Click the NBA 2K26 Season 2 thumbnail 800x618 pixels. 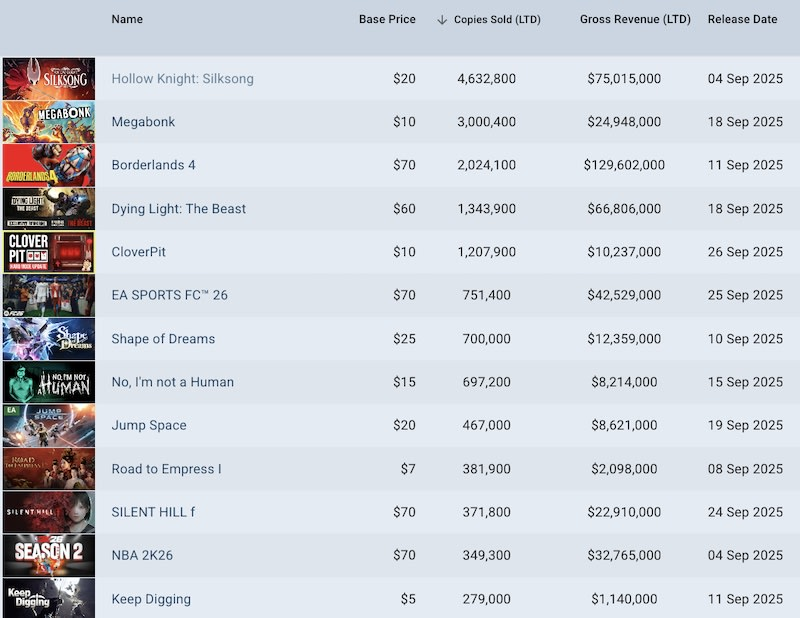(x=49, y=555)
